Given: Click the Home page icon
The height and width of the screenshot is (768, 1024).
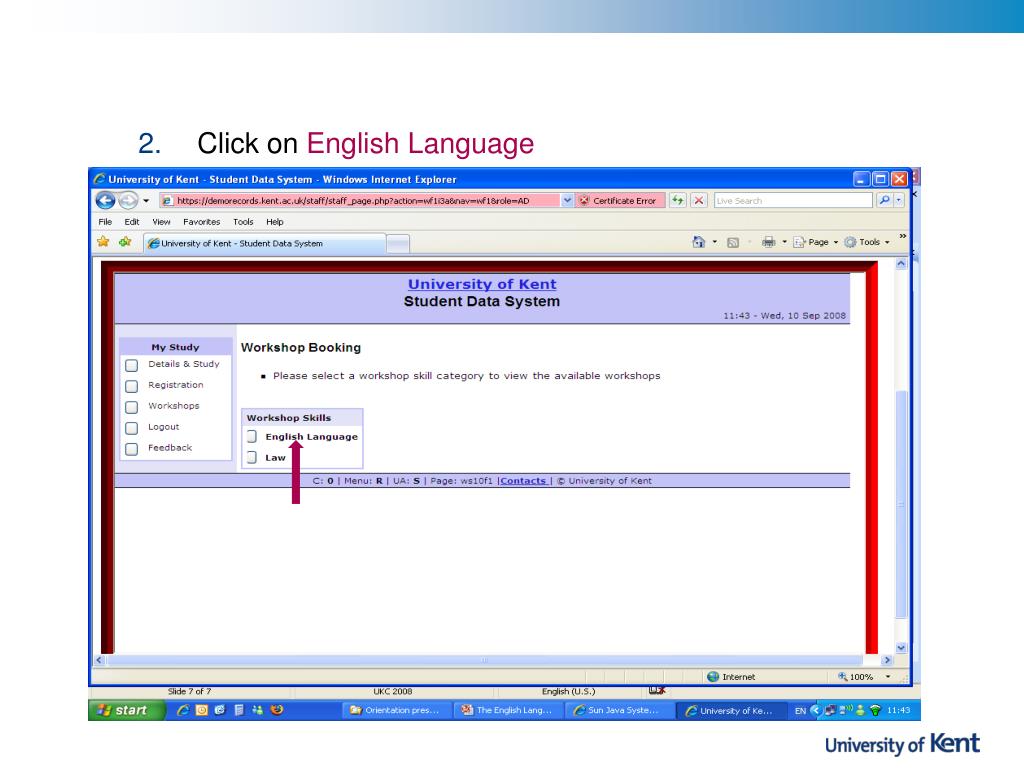Looking at the screenshot, I should (699, 242).
